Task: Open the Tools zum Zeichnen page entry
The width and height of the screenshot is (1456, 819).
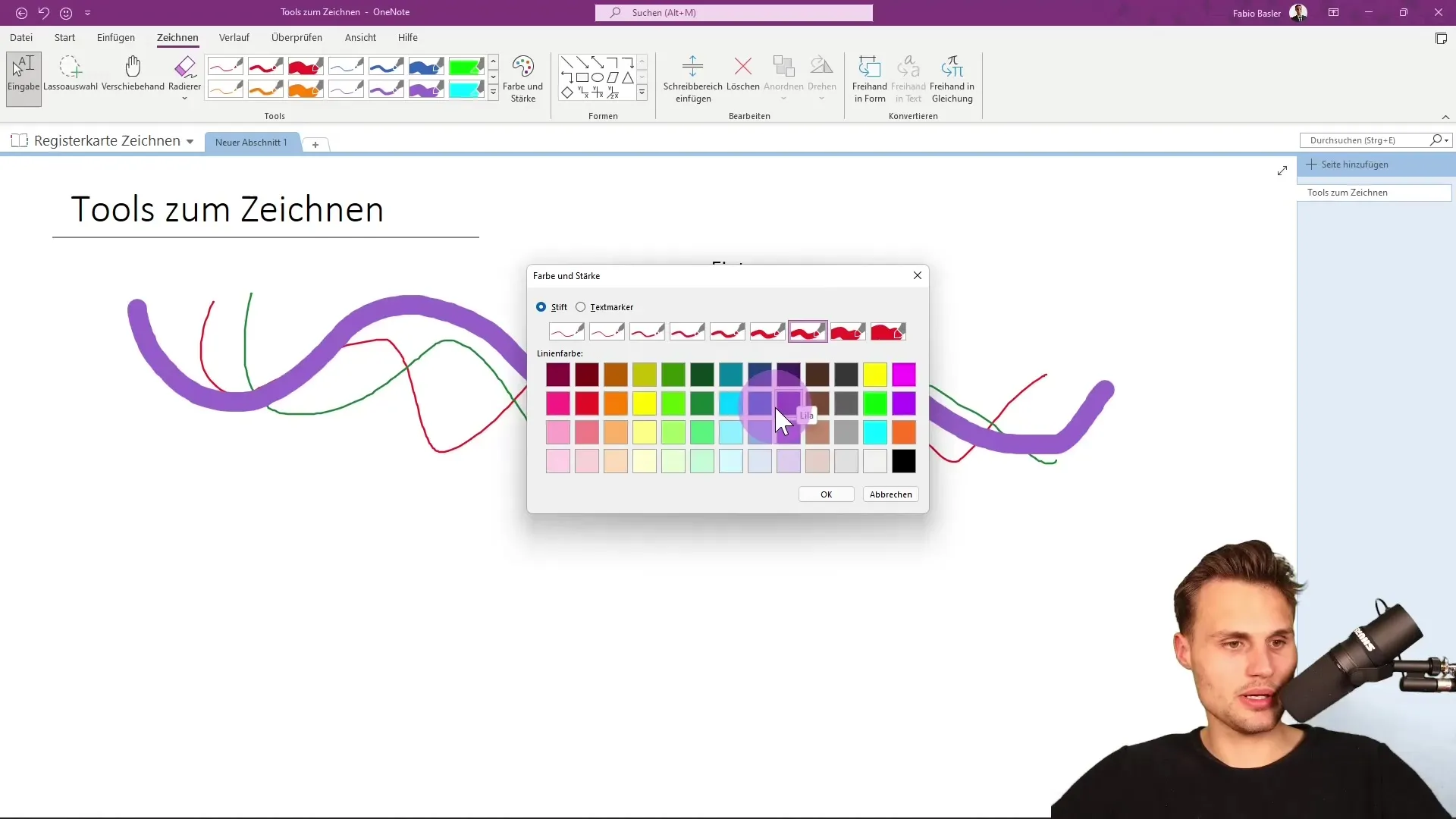Action: coord(1374,193)
